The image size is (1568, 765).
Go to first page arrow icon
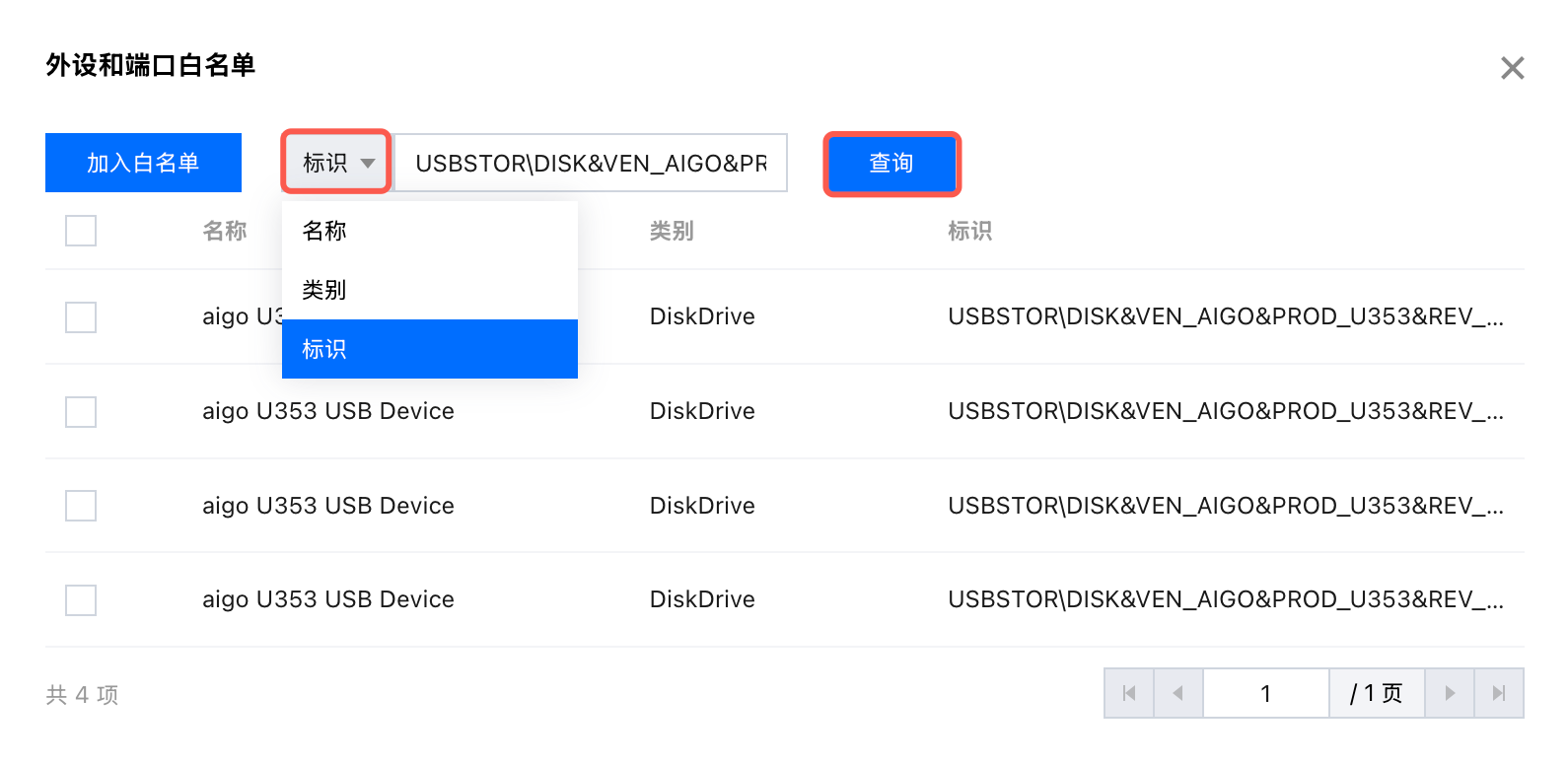1129,693
